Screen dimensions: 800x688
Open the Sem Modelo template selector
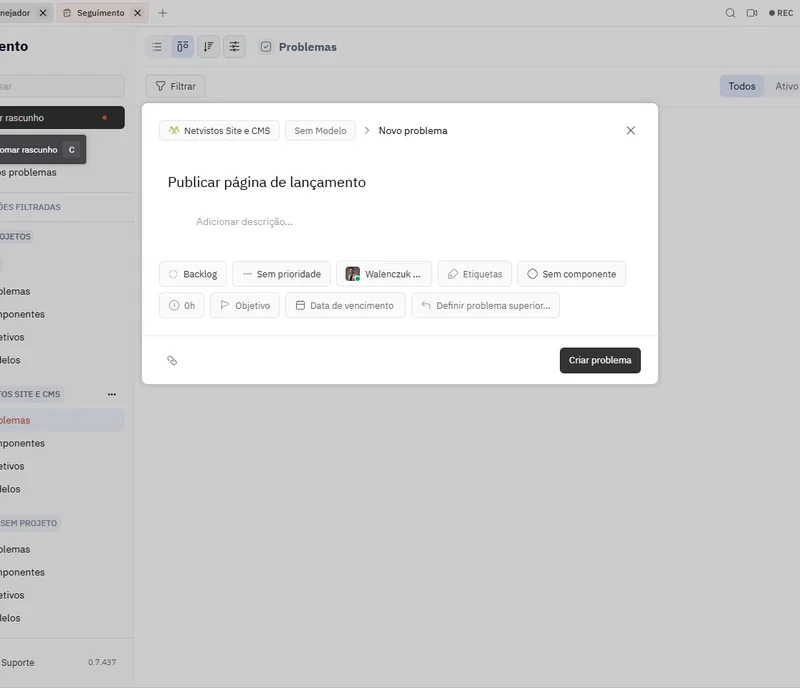(x=320, y=131)
